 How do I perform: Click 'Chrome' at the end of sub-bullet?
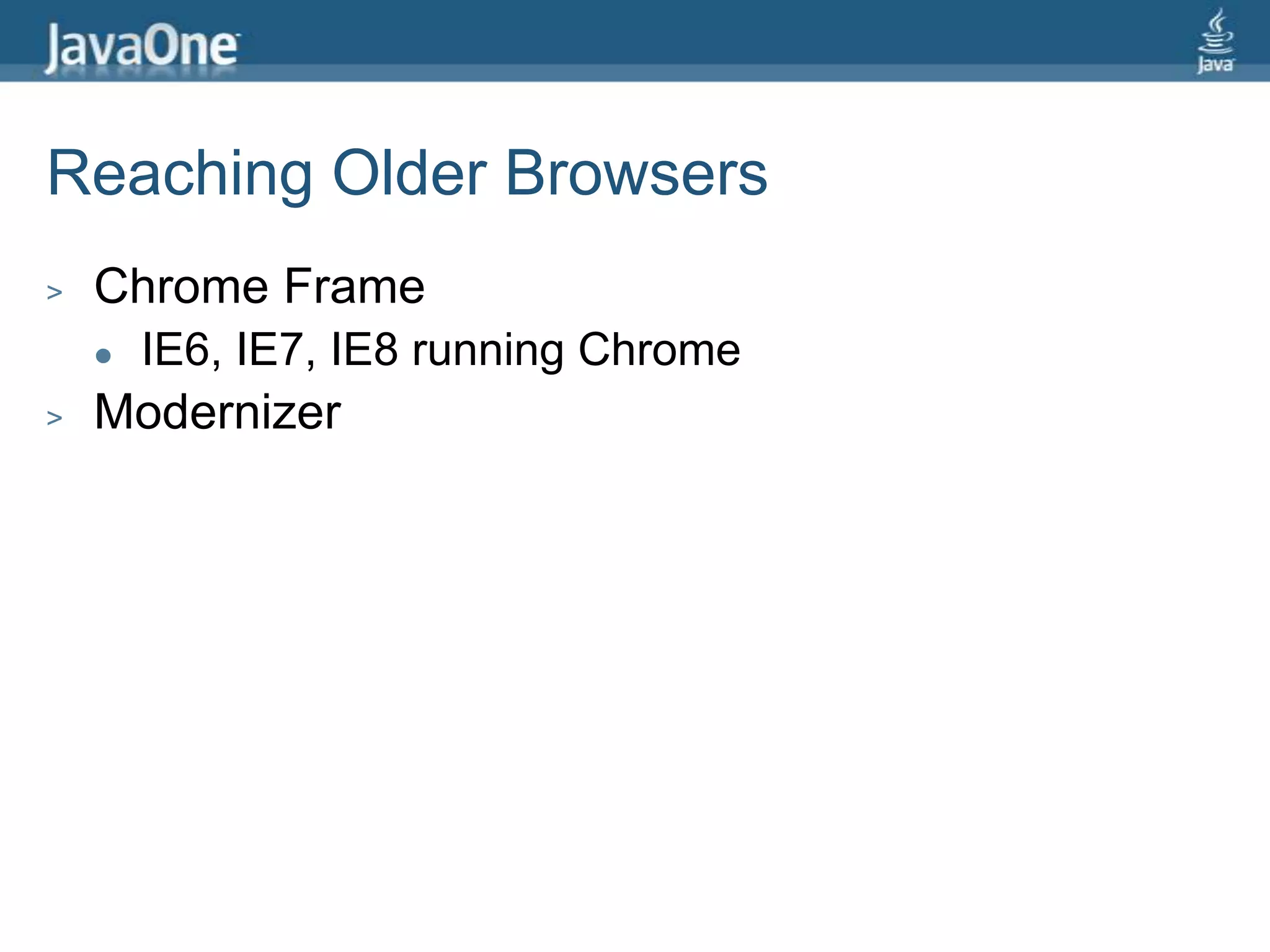[659, 350]
